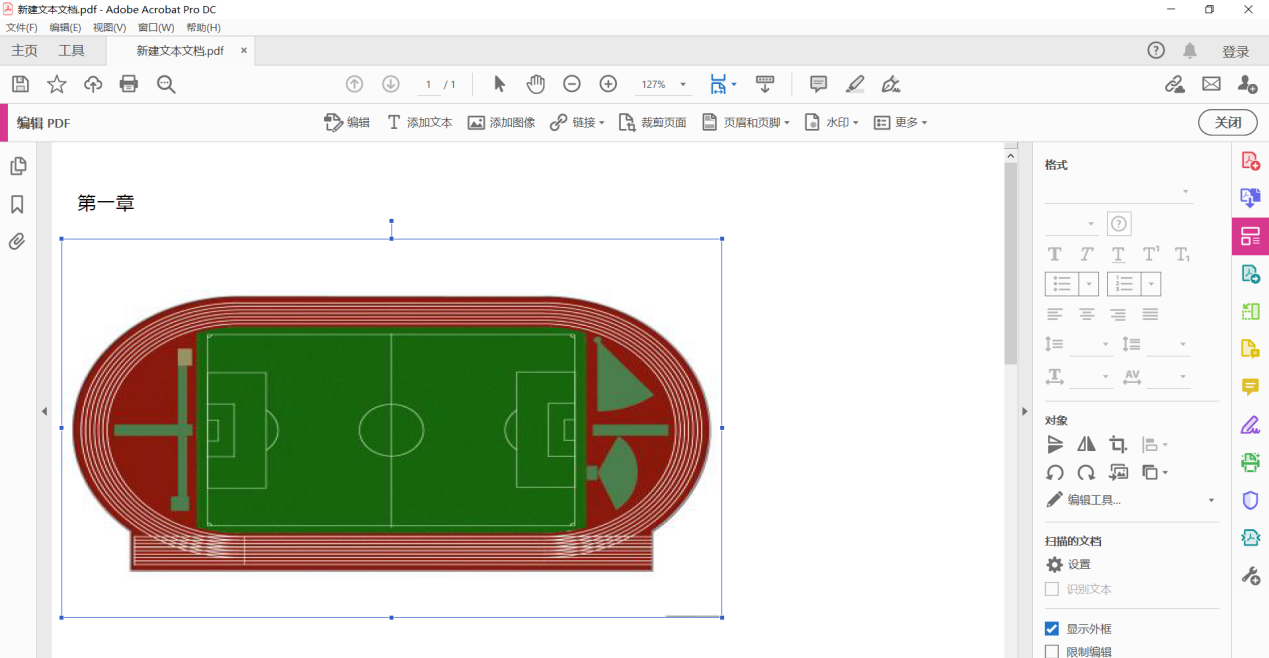Open the Help question mark
The height and width of the screenshot is (658, 1269).
pyautogui.click(x=1156, y=51)
